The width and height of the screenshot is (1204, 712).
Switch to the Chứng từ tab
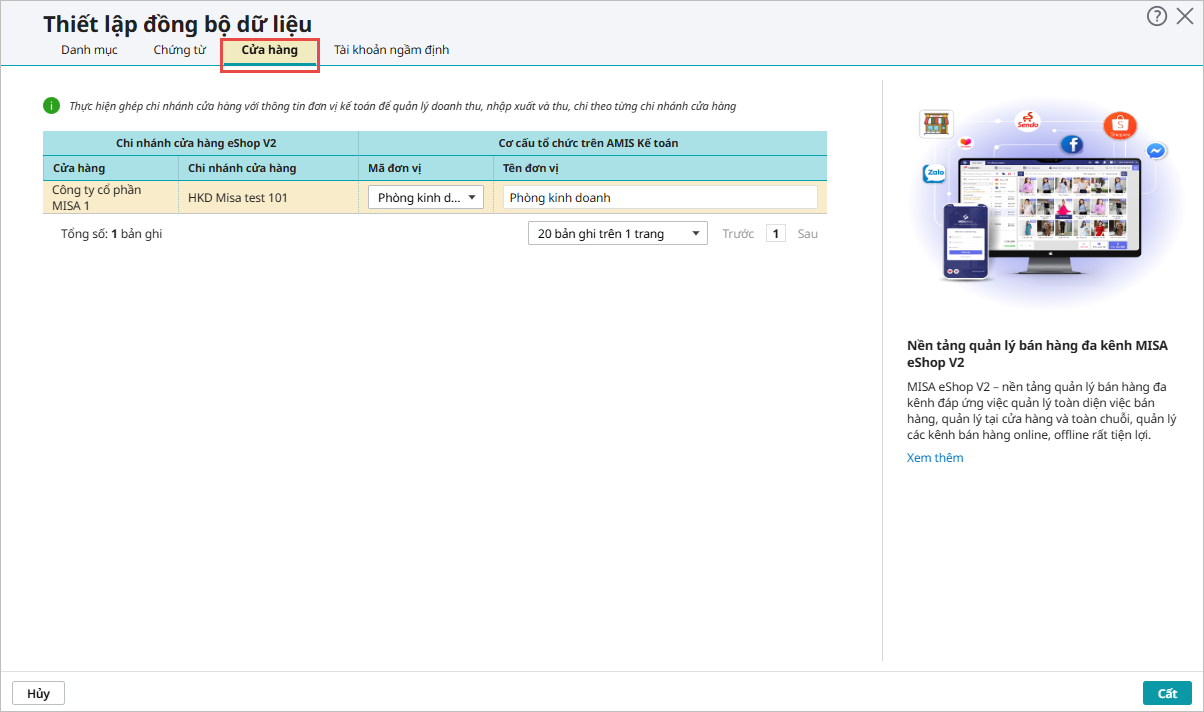(x=179, y=50)
